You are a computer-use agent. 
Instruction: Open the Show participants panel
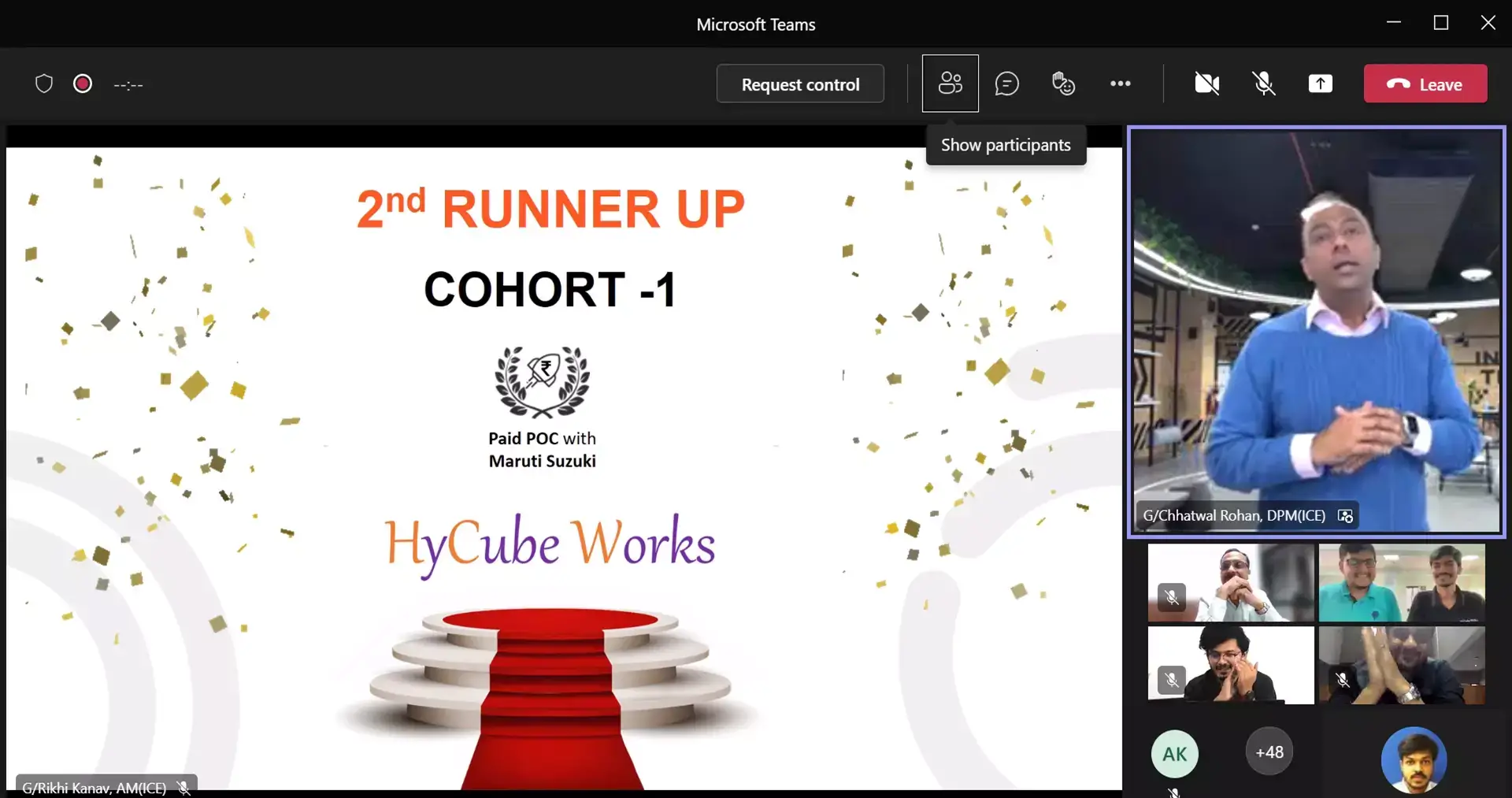(951, 83)
